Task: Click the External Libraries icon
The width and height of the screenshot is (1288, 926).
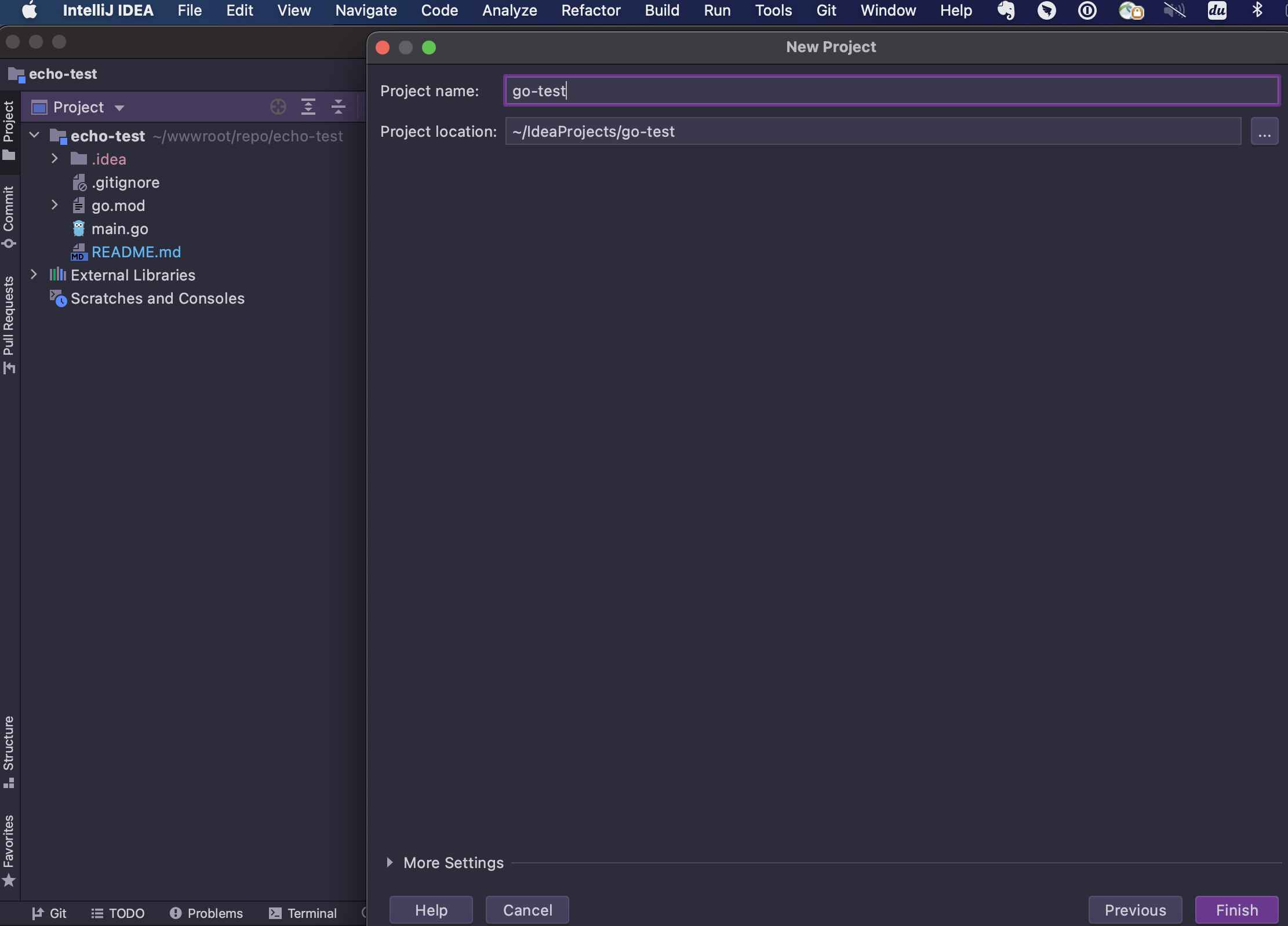Action: [58, 274]
